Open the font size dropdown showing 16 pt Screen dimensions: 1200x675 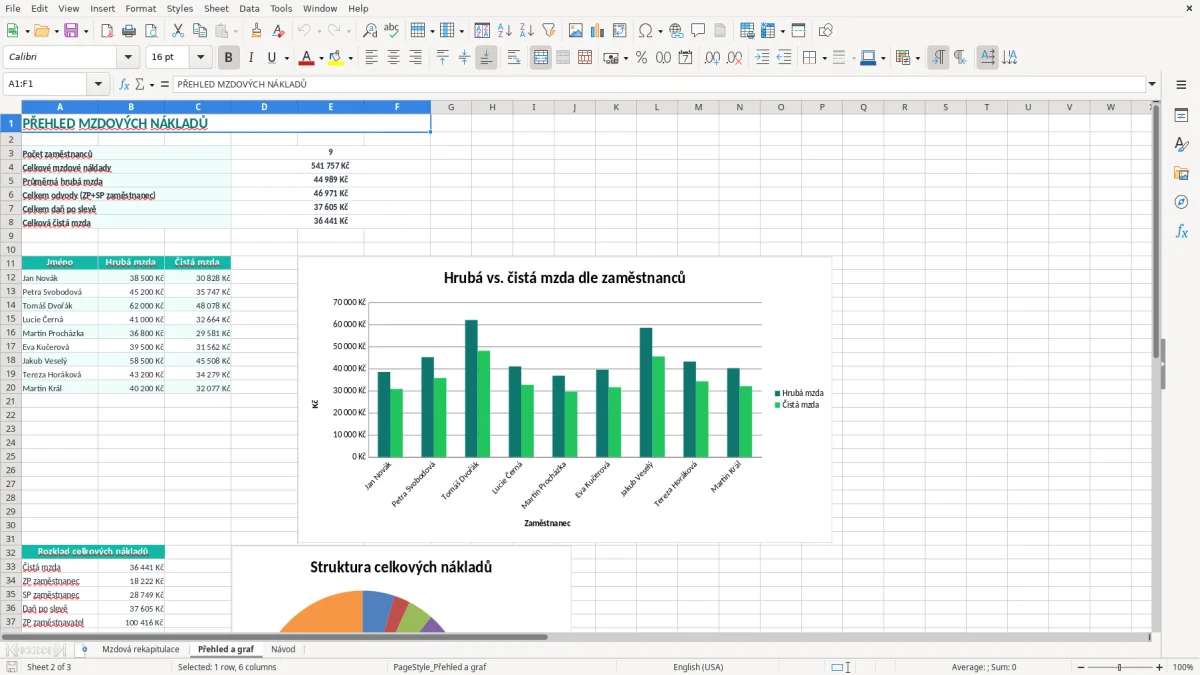tap(201, 58)
